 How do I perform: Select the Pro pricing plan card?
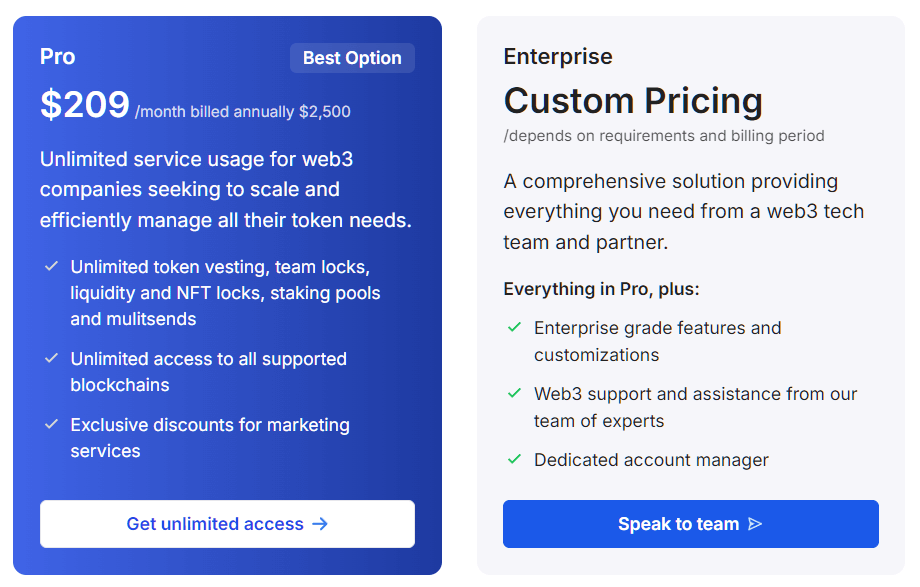click(x=227, y=293)
